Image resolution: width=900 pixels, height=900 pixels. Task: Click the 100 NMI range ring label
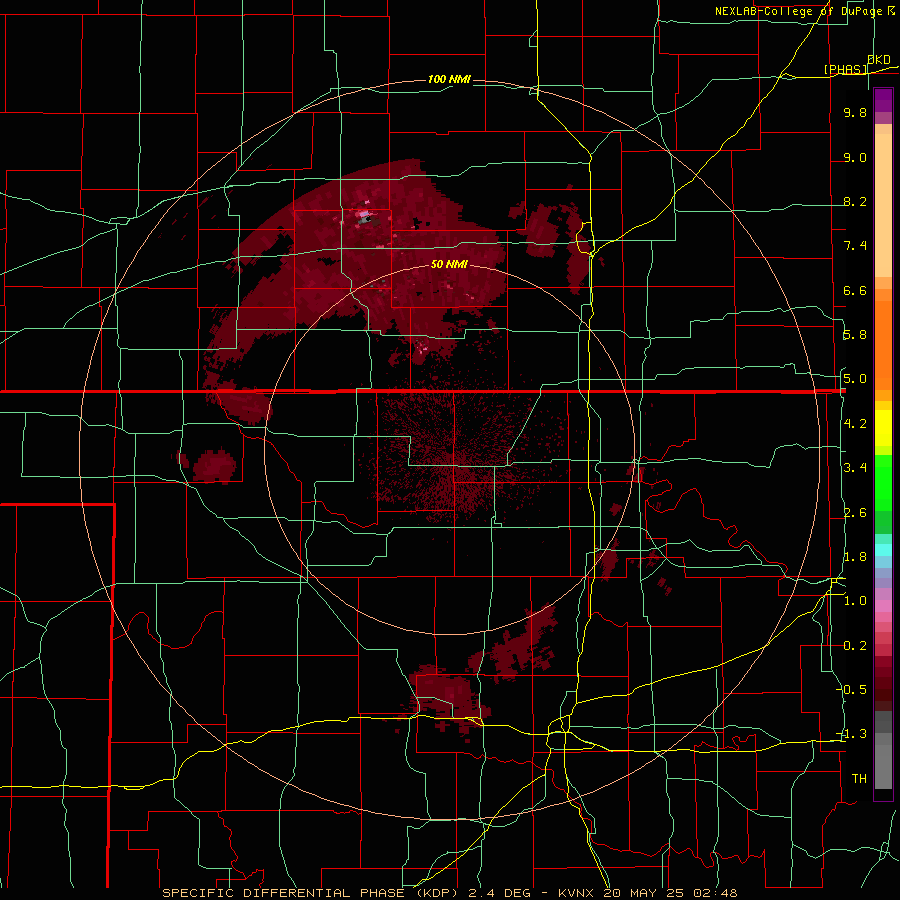point(449,79)
